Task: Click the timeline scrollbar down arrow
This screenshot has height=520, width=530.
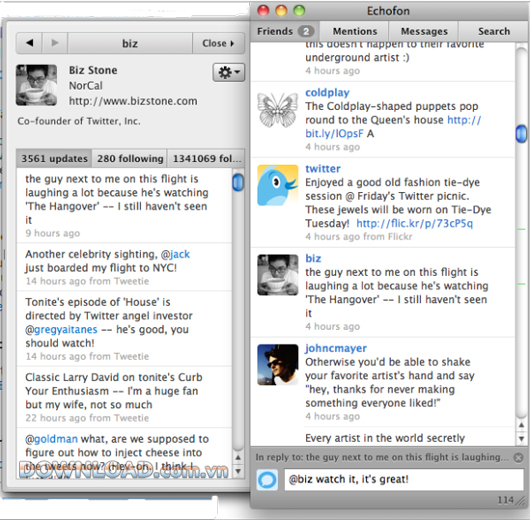Action: 521,439
